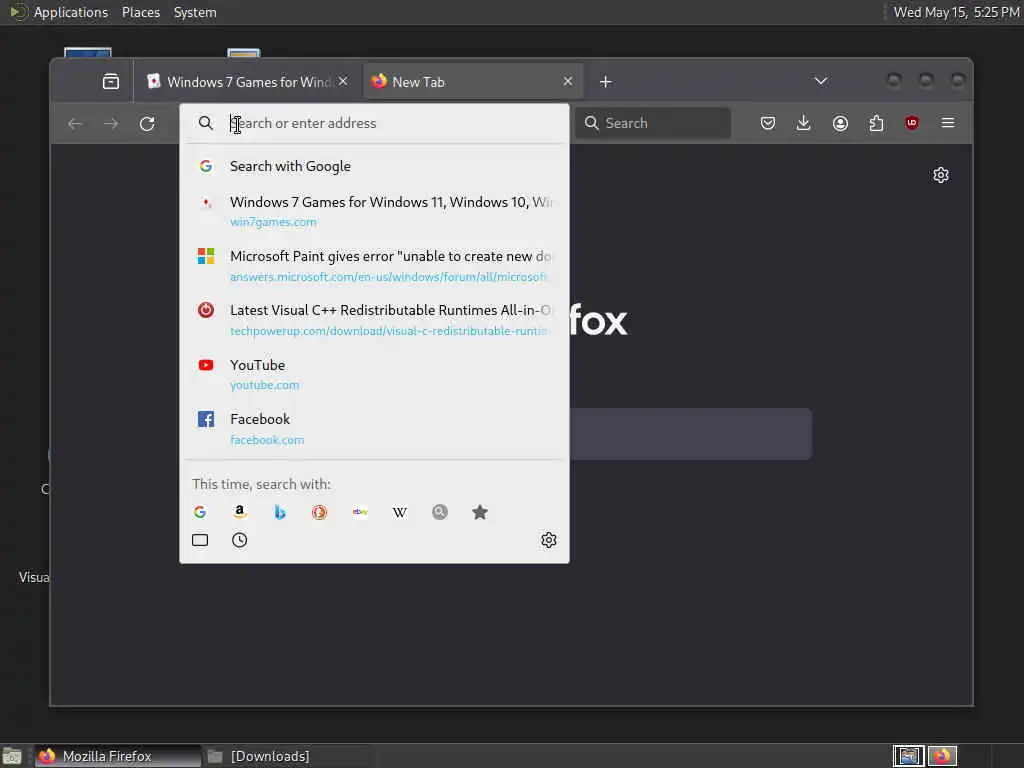
Task: Search open tabs with tab icon
Action: point(200,540)
